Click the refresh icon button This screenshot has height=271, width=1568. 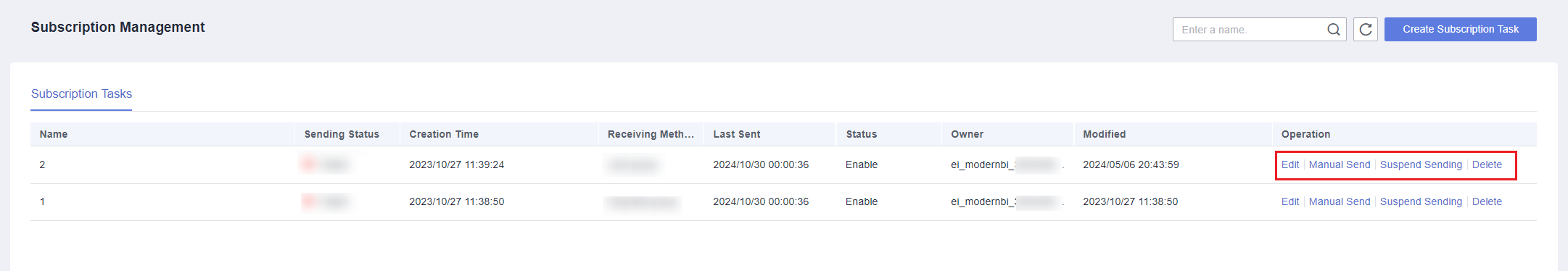point(1366,30)
